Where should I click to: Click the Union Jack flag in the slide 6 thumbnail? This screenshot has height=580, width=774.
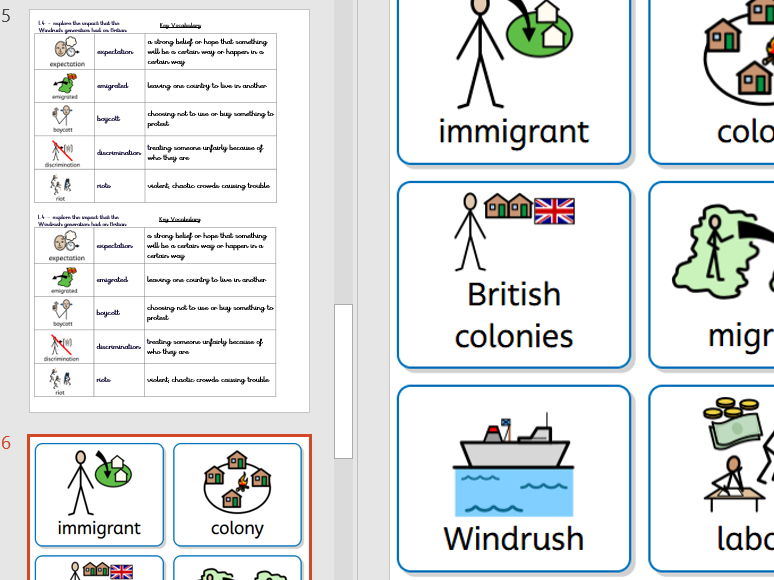click(121, 572)
